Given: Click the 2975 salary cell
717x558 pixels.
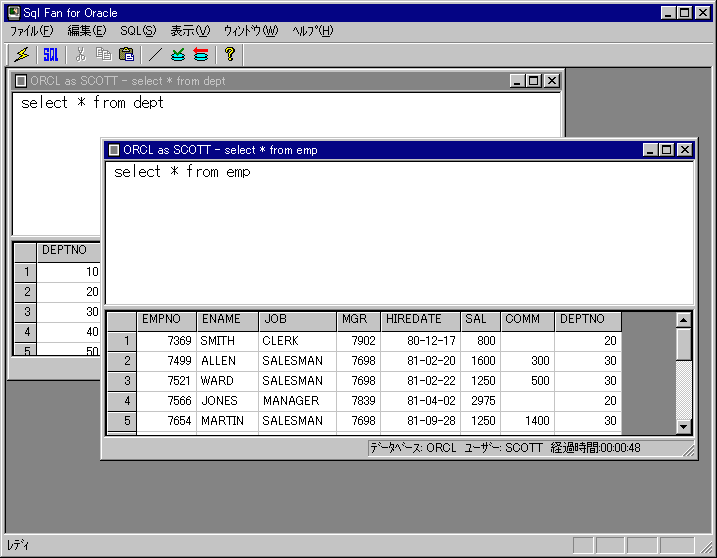Looking at the screenshot, I should click(481, 401).
